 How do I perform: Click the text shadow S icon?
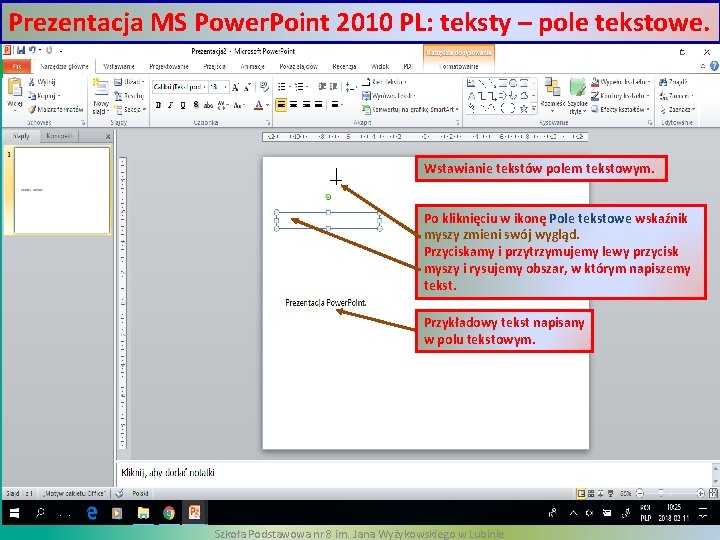tap(196, 105)
